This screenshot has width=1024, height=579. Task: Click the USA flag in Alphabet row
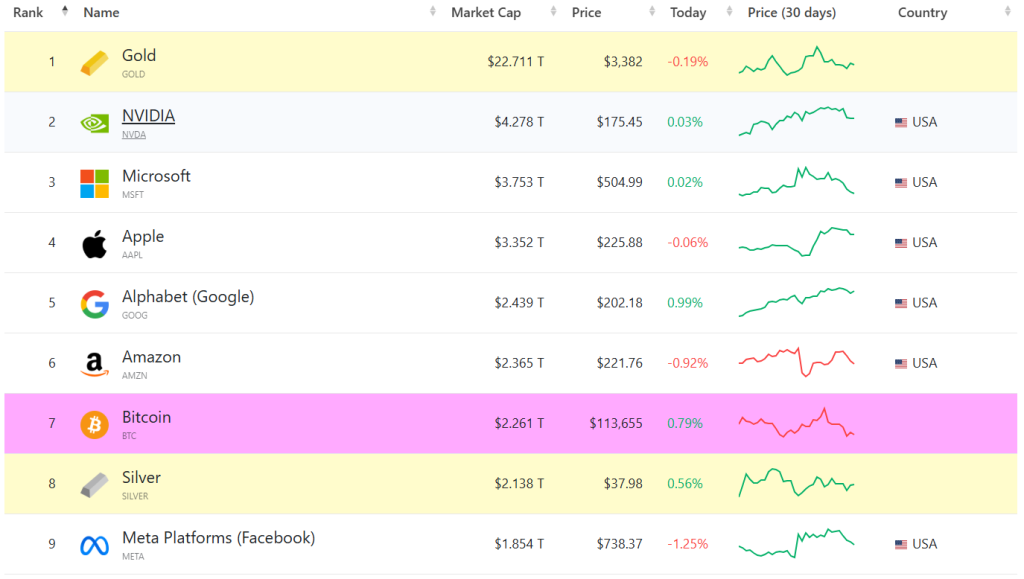click(901, 303)
